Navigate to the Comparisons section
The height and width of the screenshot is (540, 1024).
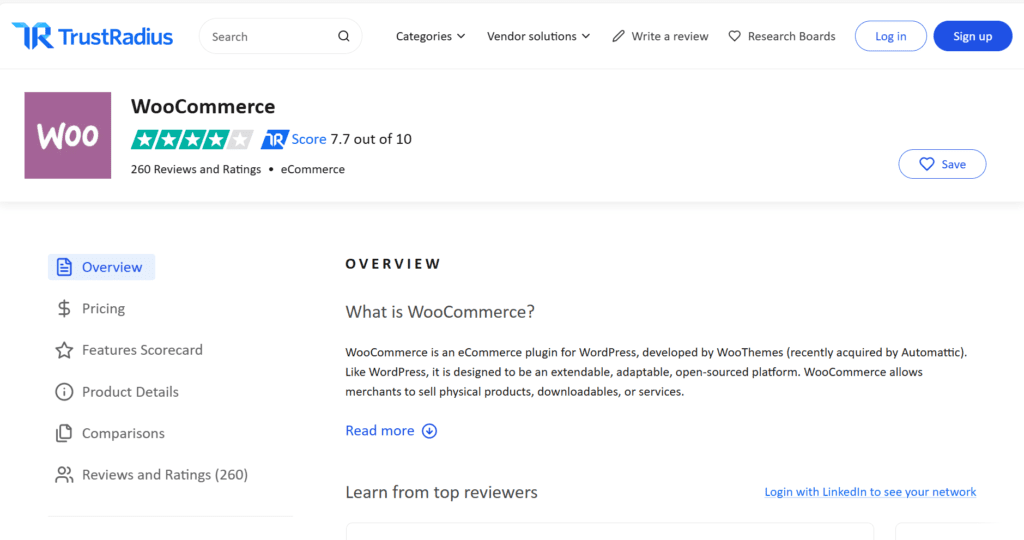(x=123, y=433)
